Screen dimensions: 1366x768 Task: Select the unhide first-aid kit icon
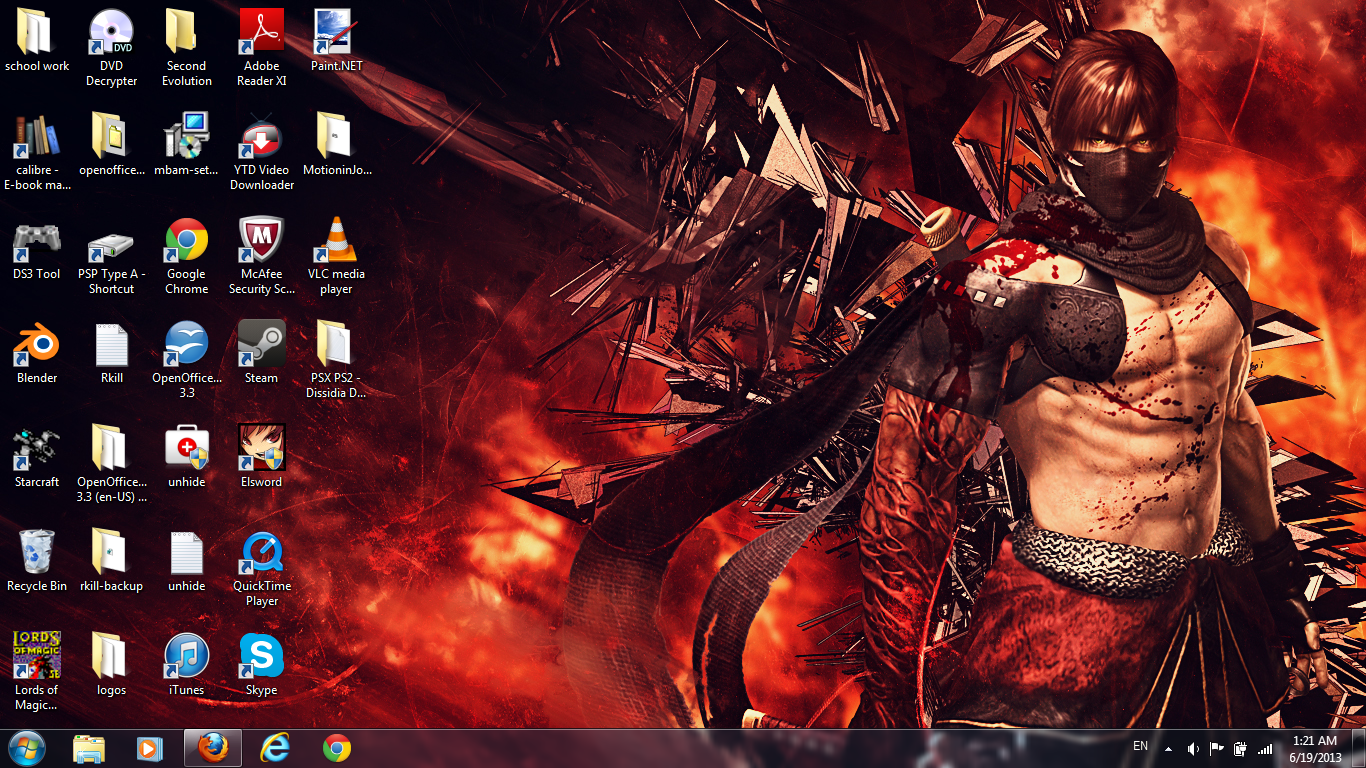pyautogui.click(x=186, y=448)
